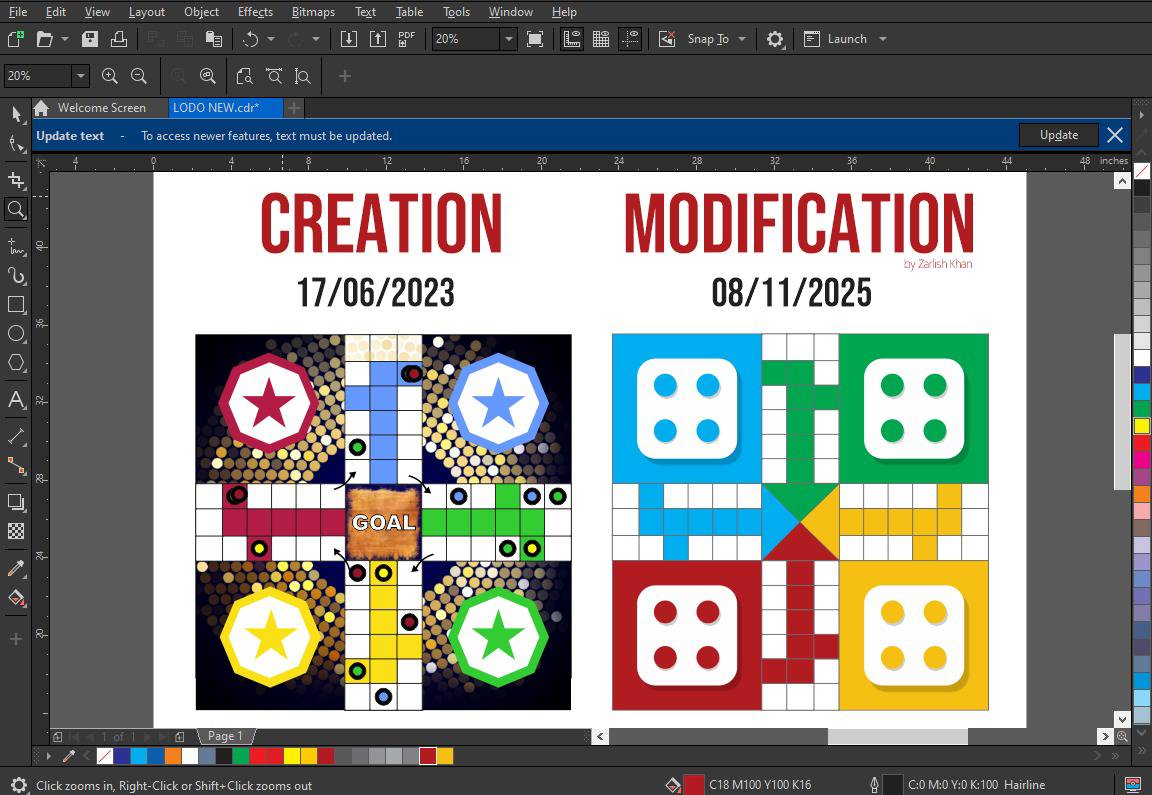Screen dimensions: 1152x795
Task: Select the Interactive Fill tool
Action: tap(16, 597)
